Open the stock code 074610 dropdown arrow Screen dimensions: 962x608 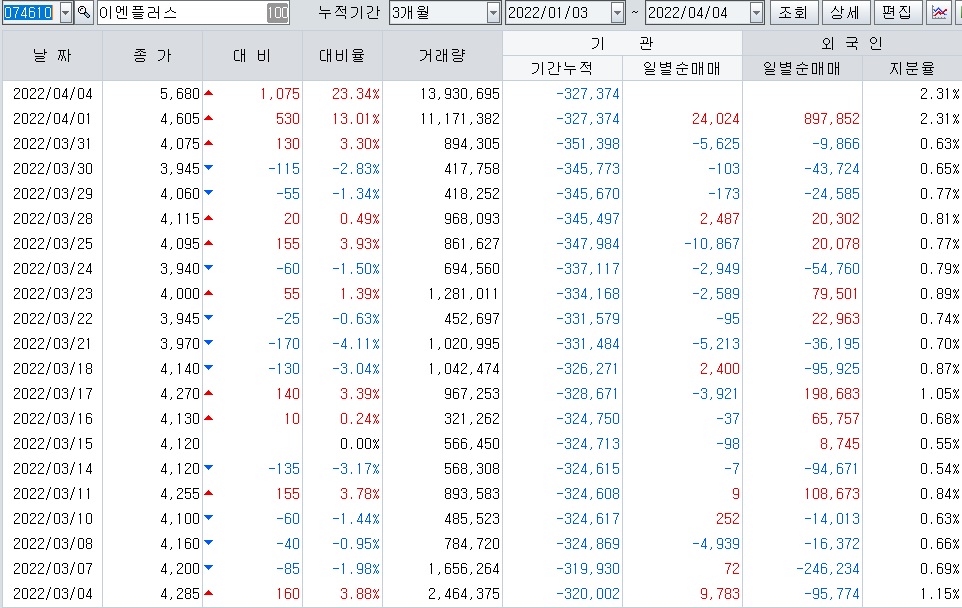click(66, 12)
